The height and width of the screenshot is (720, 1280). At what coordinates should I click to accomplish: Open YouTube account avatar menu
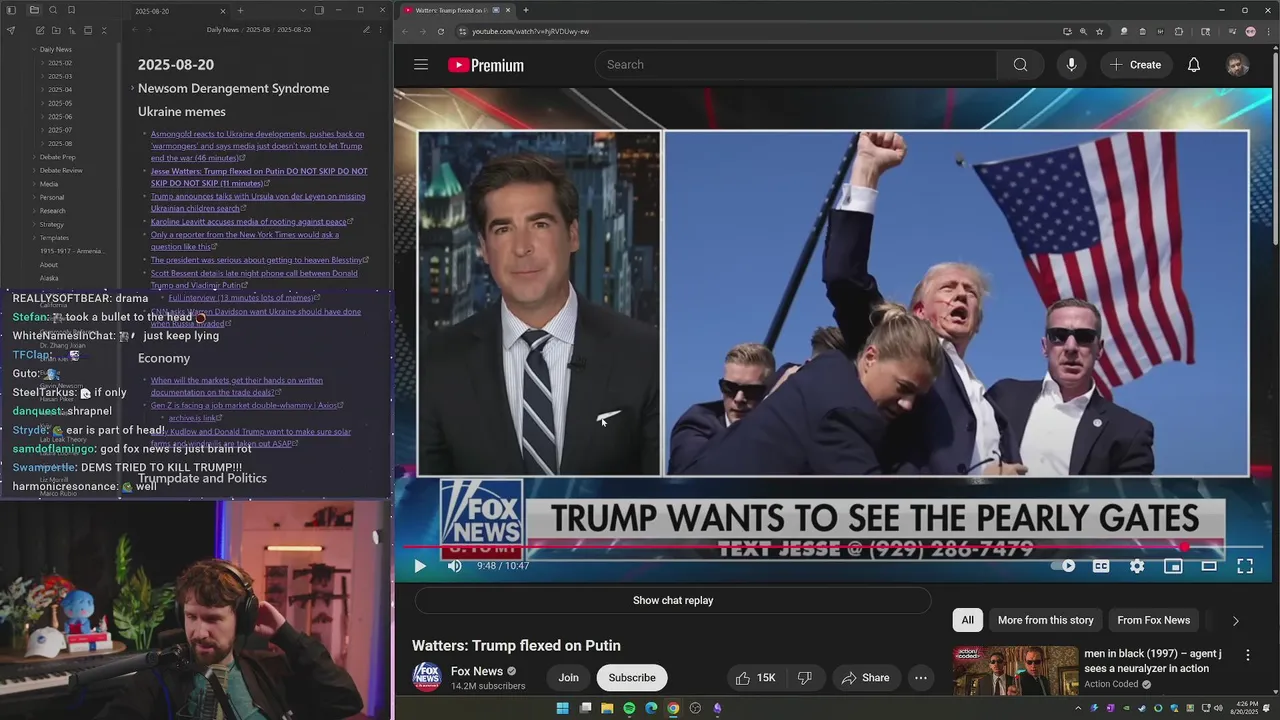point(1238,65)
